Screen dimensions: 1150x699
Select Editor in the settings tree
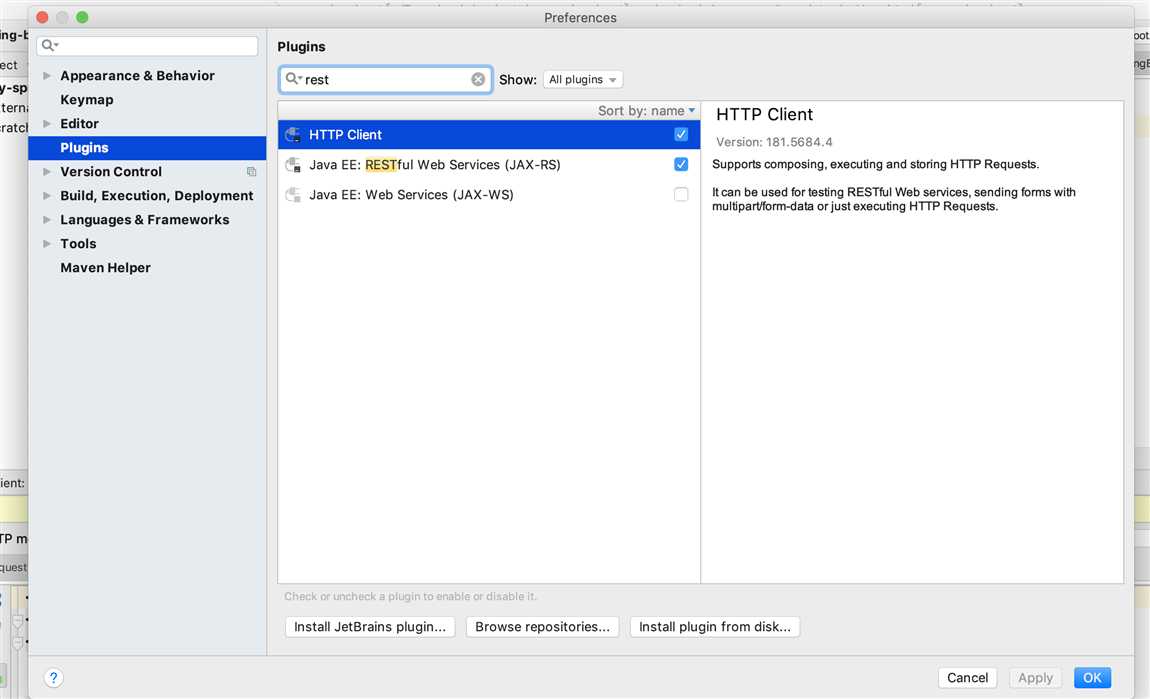pos(79,124)
